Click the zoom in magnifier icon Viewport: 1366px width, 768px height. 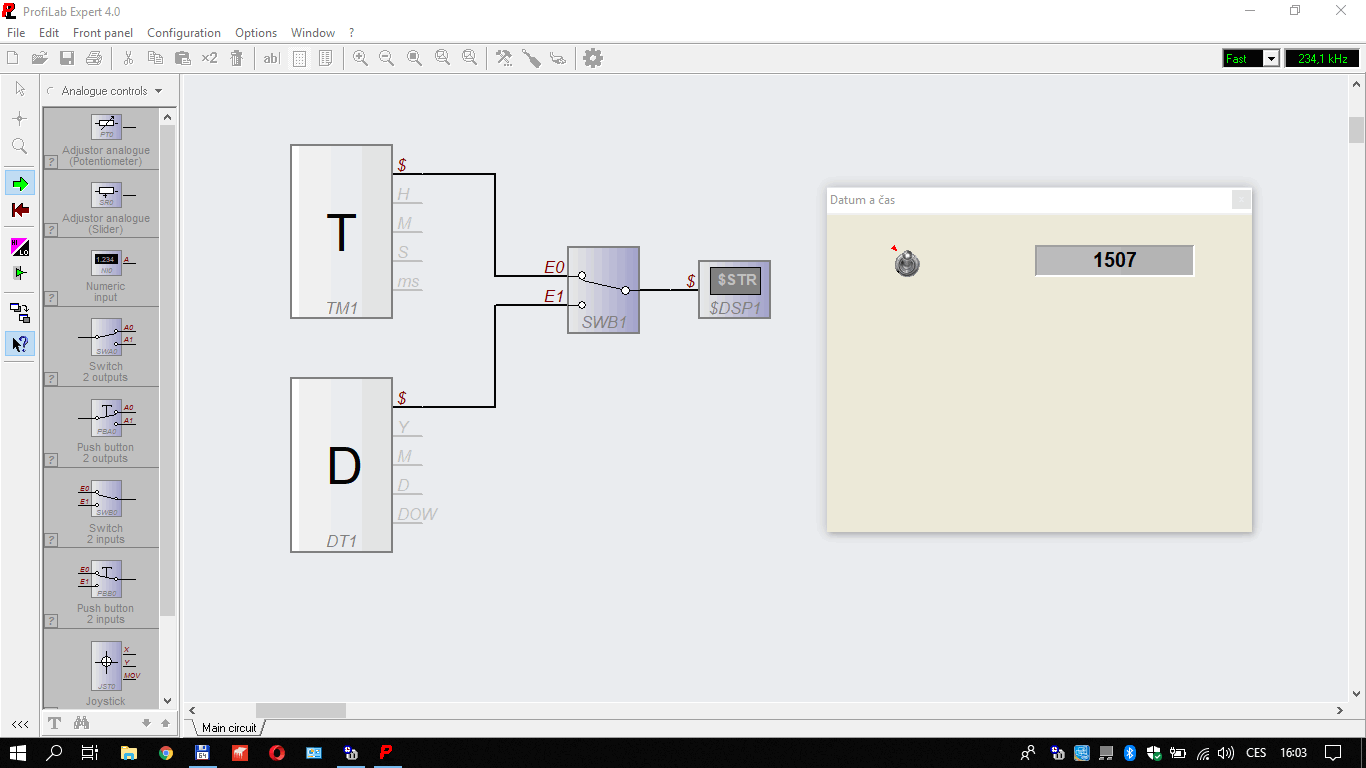point(360,58)
